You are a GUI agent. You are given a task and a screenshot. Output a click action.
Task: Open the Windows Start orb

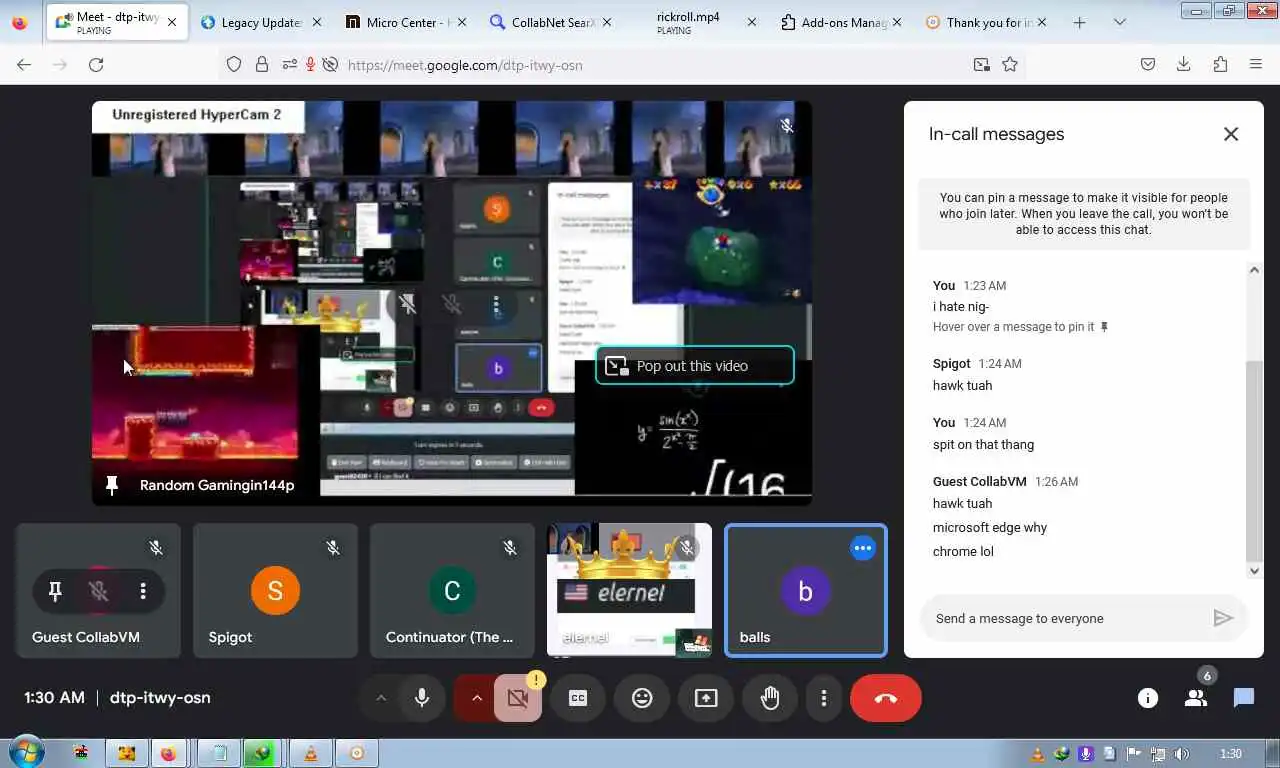(25, 753)
